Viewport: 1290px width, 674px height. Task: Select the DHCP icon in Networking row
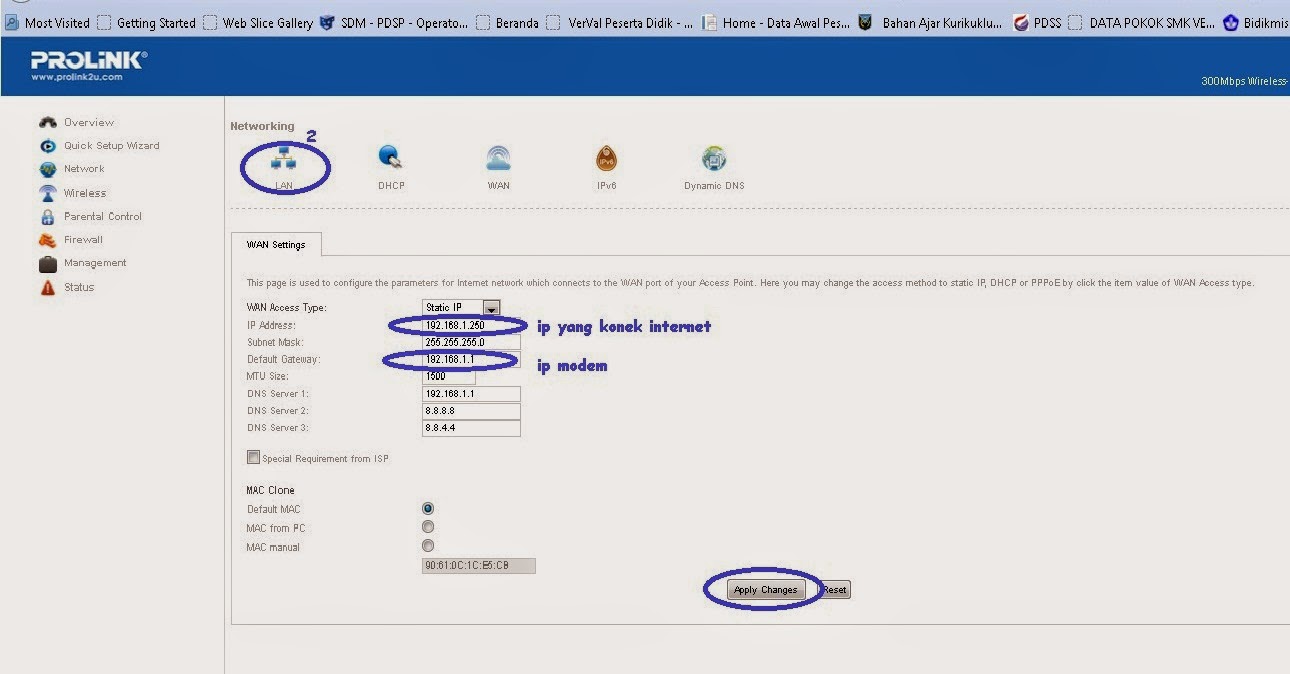(391, 160)
